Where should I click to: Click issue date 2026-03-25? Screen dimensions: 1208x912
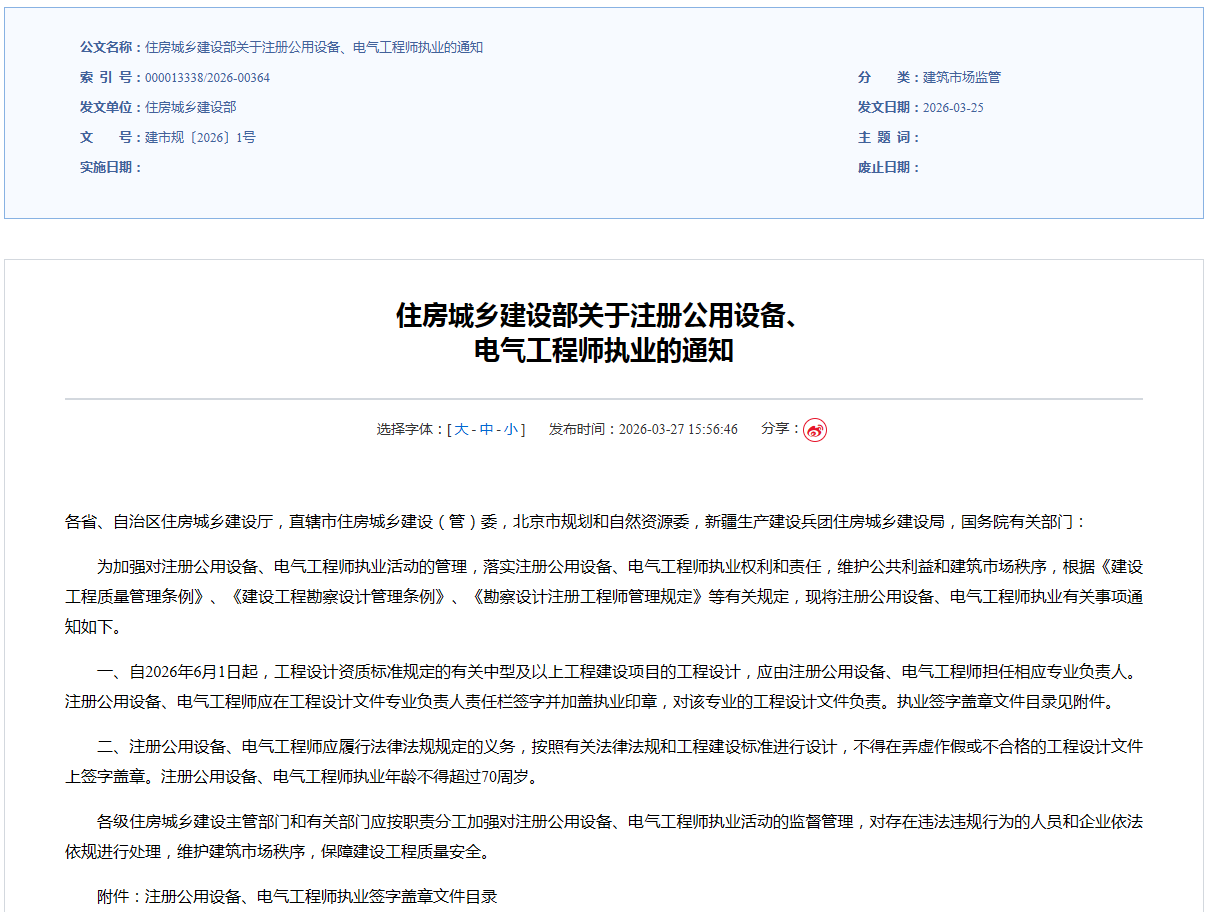coord(953,108)
